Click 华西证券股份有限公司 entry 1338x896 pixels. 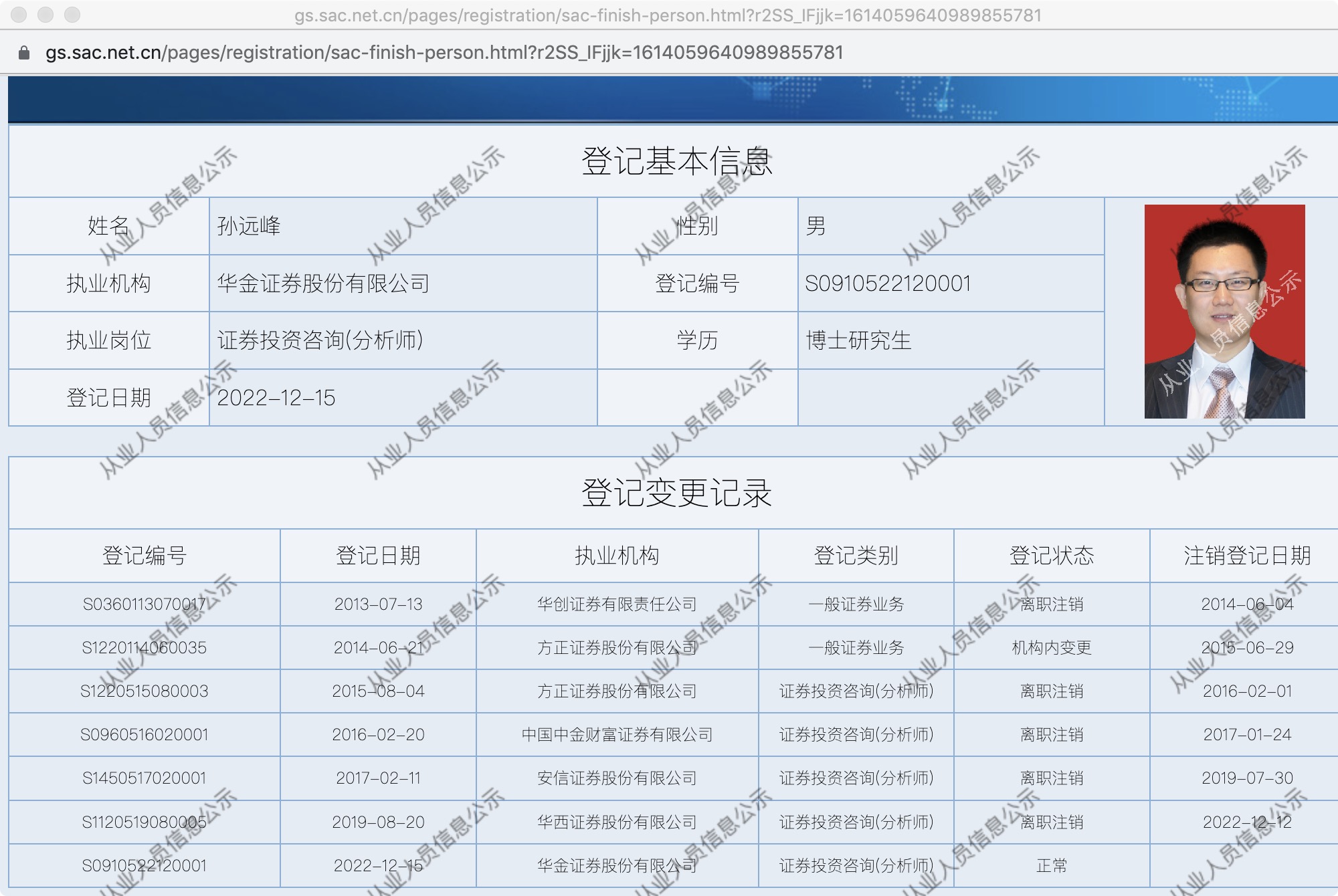click(x=616, y=822)
